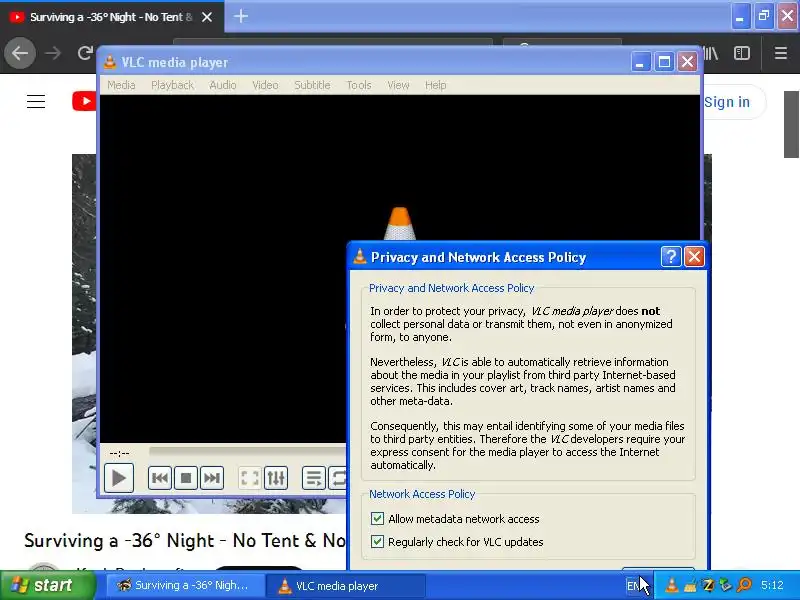Toggle the loop icon in VLC

point(338,478)
